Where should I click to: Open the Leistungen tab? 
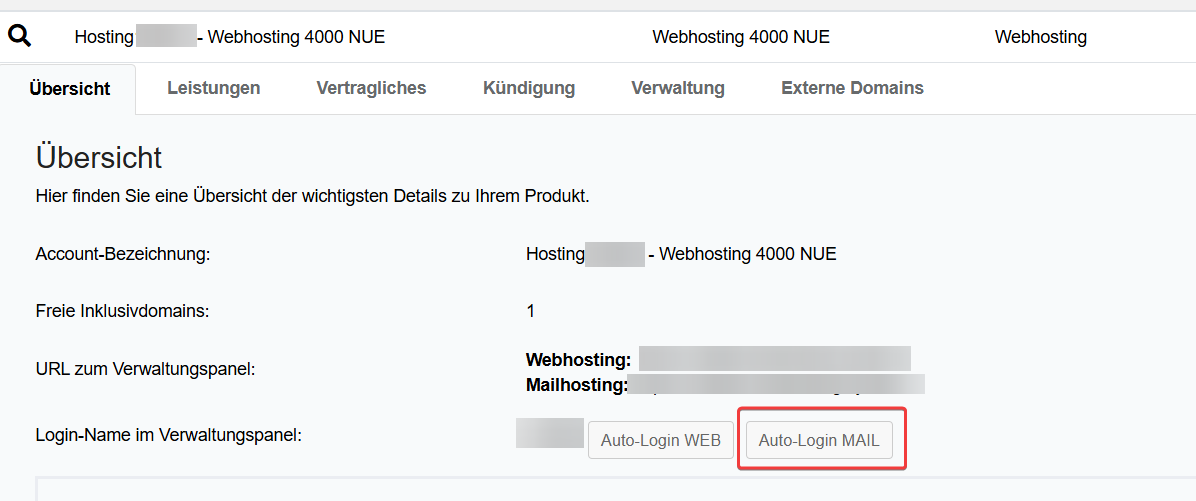(213, 88)
